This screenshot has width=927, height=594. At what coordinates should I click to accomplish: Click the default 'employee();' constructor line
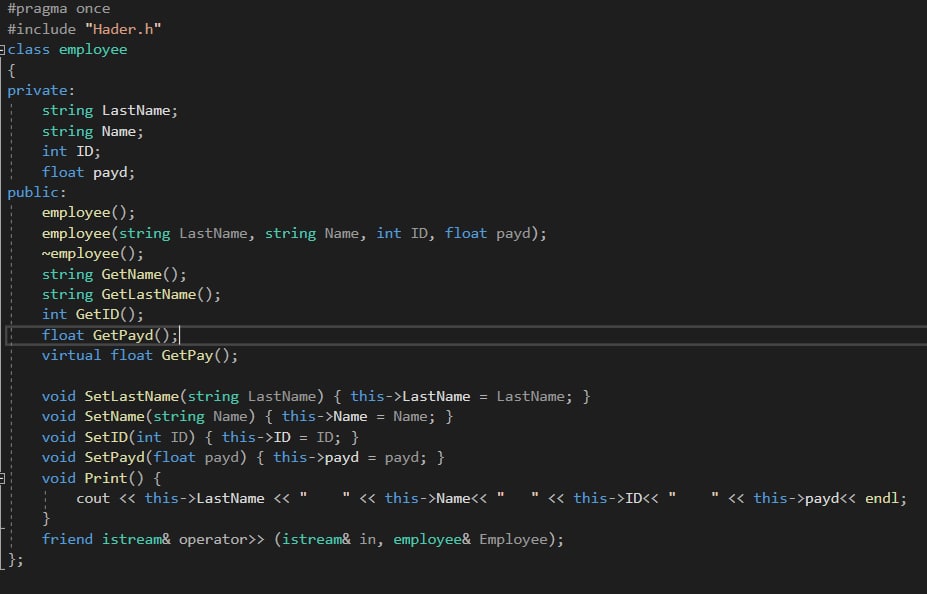pos(88,213)
